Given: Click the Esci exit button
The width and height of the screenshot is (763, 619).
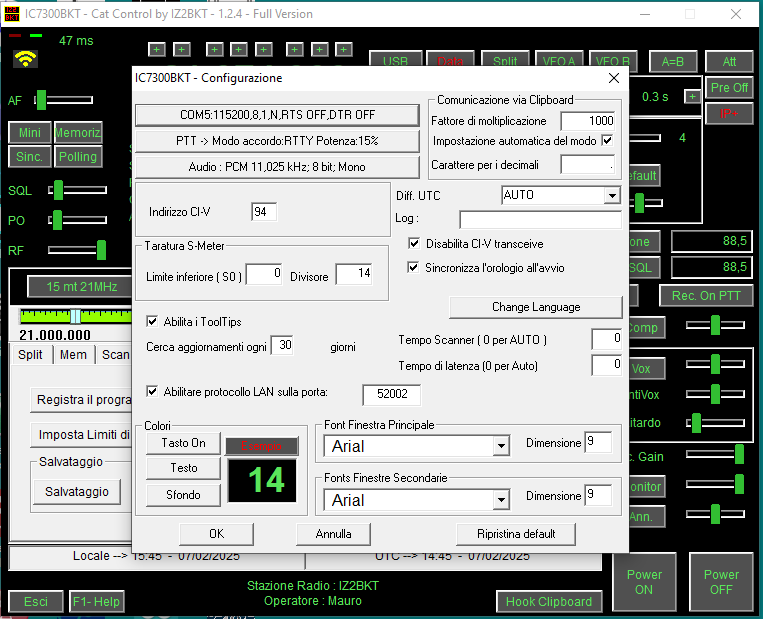Looking at the screenshot, I should pyautogui.click(x=36, y=602).
